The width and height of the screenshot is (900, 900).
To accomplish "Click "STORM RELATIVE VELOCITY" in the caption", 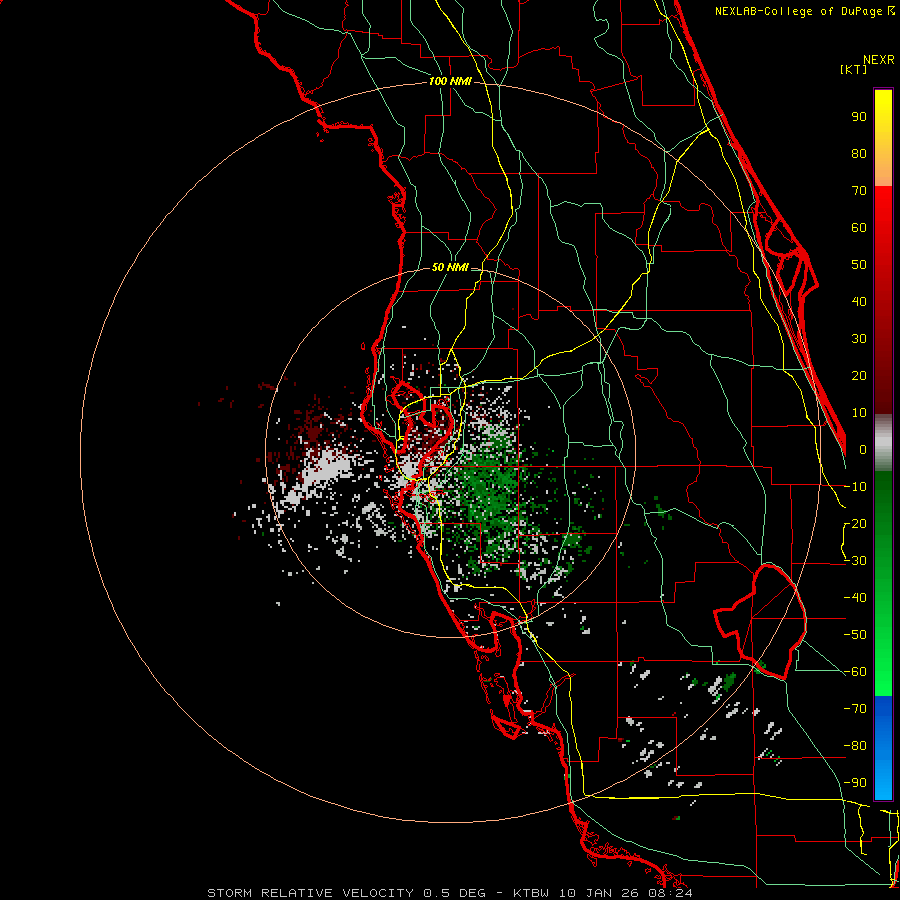I will pos(310,893).
